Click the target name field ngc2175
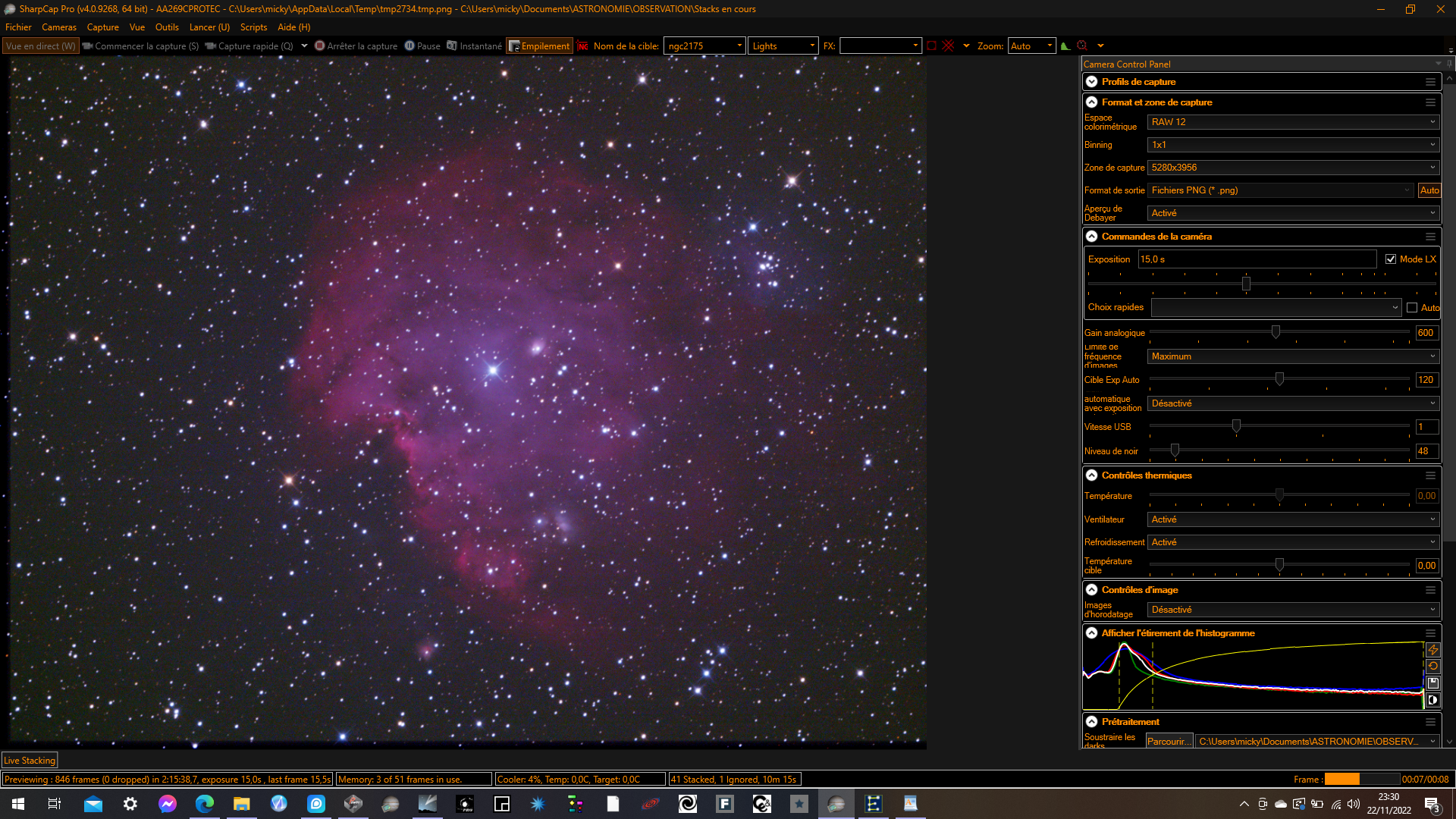1456x819 pixels. pos(704,46)
